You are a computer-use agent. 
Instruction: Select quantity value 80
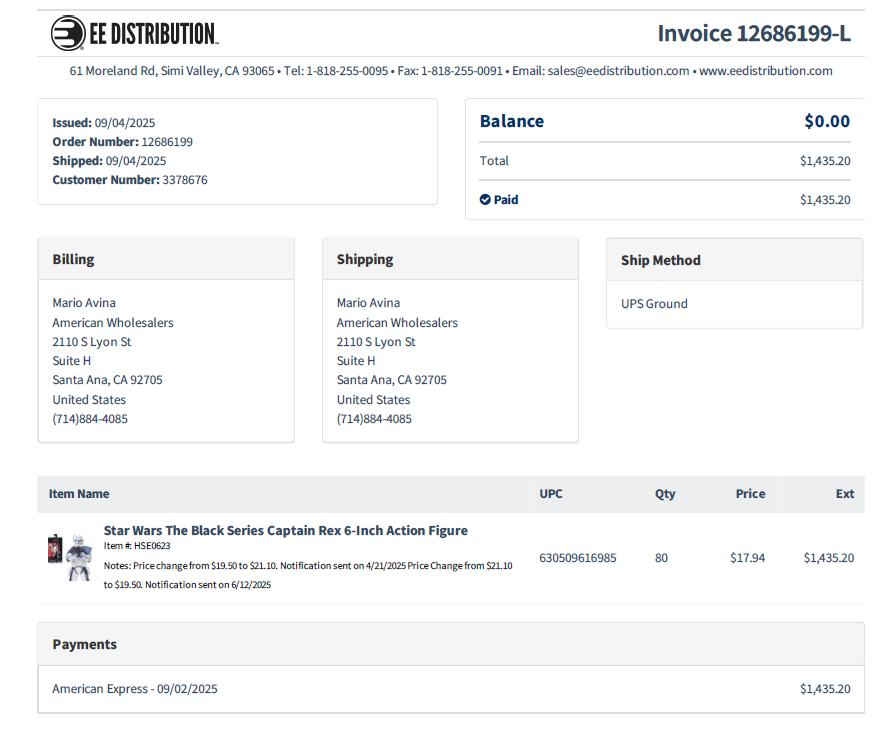point(661,558)
